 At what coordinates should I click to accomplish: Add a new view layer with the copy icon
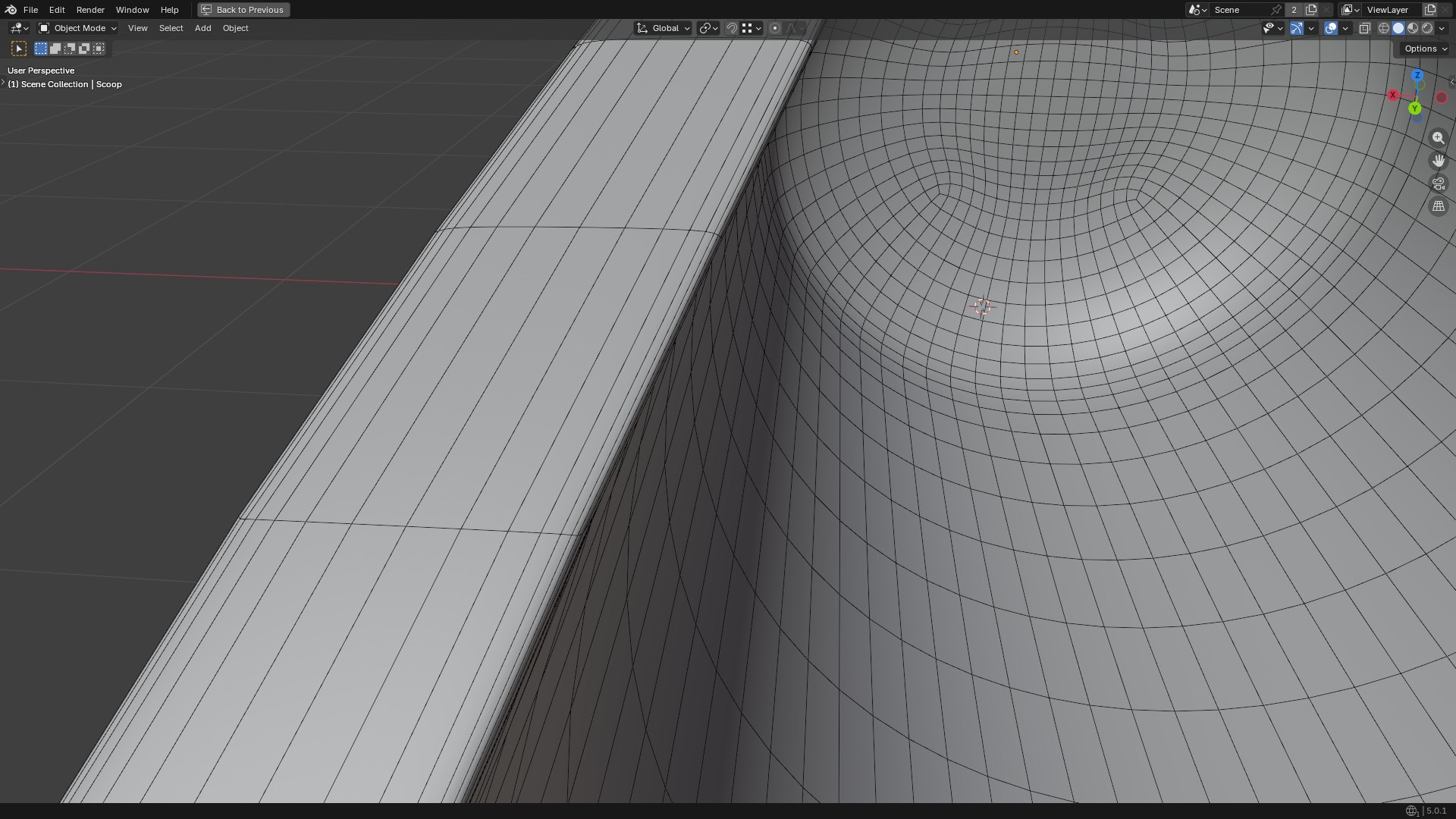click(x=1430, y=10)
